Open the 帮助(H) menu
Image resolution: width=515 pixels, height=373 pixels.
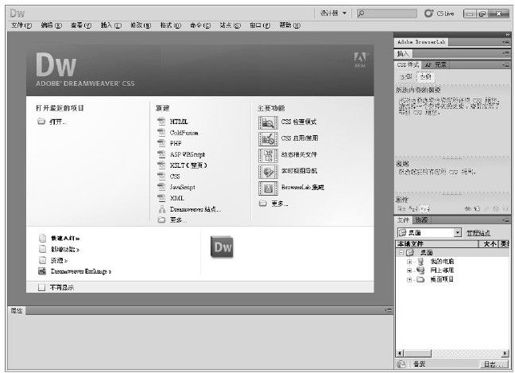coord(290,25)
